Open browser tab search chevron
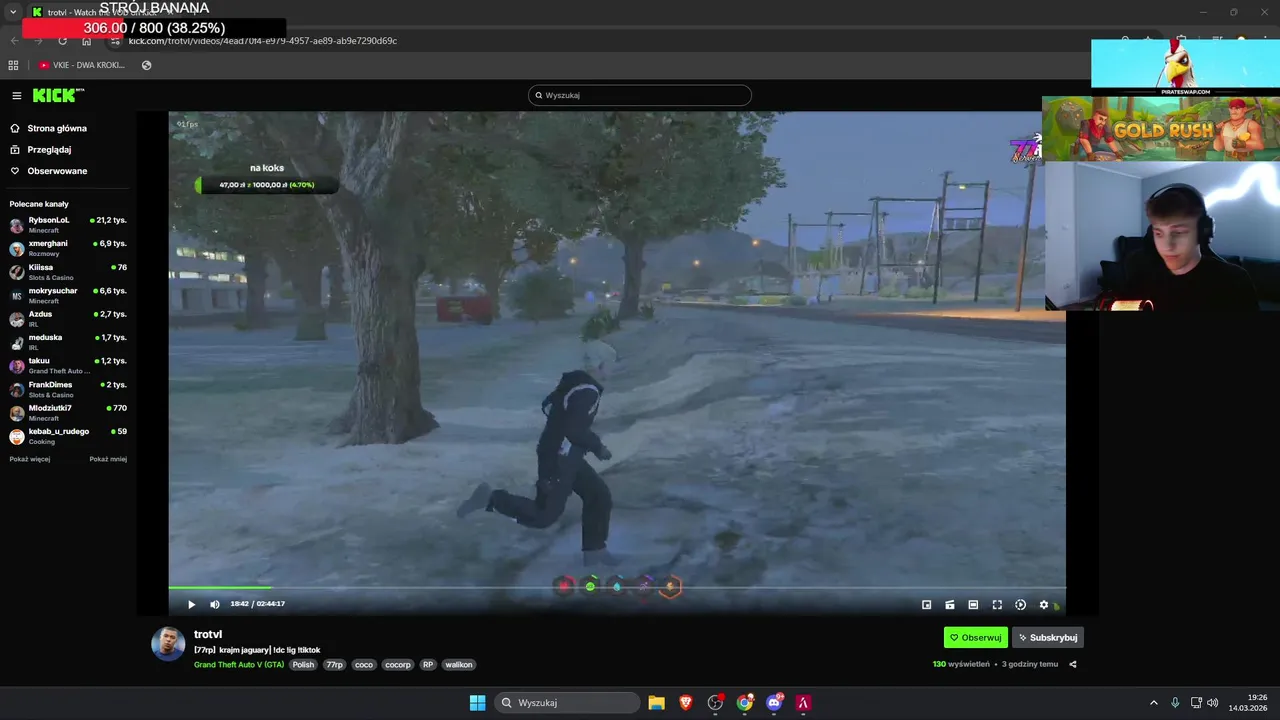This screenshot has height=720, width=1280. [x=12, y=12]
